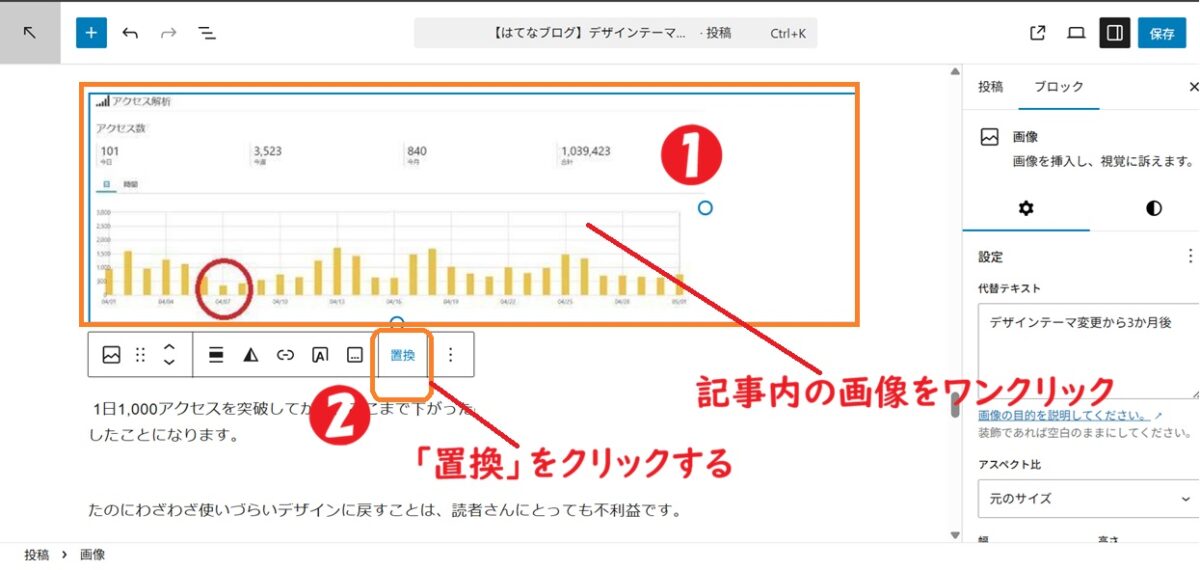Screen dimensions: 1200x570
Task: Add caption icon in block toolbar
Action: pos(354,354)
